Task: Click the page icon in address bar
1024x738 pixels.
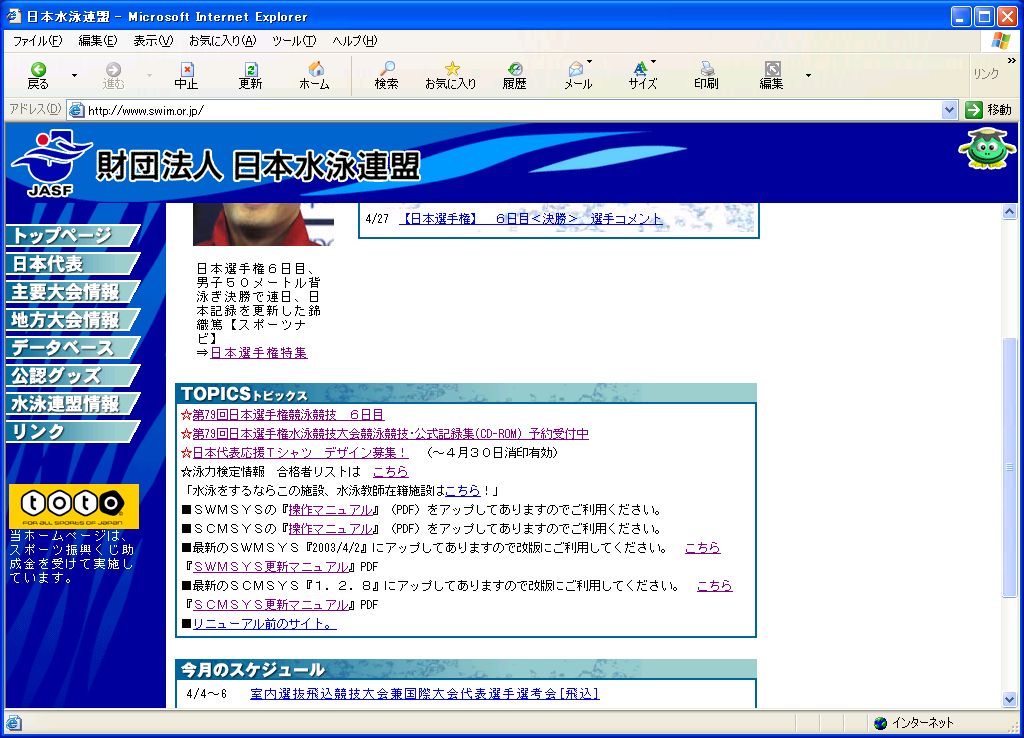Action: pos(76,110)
